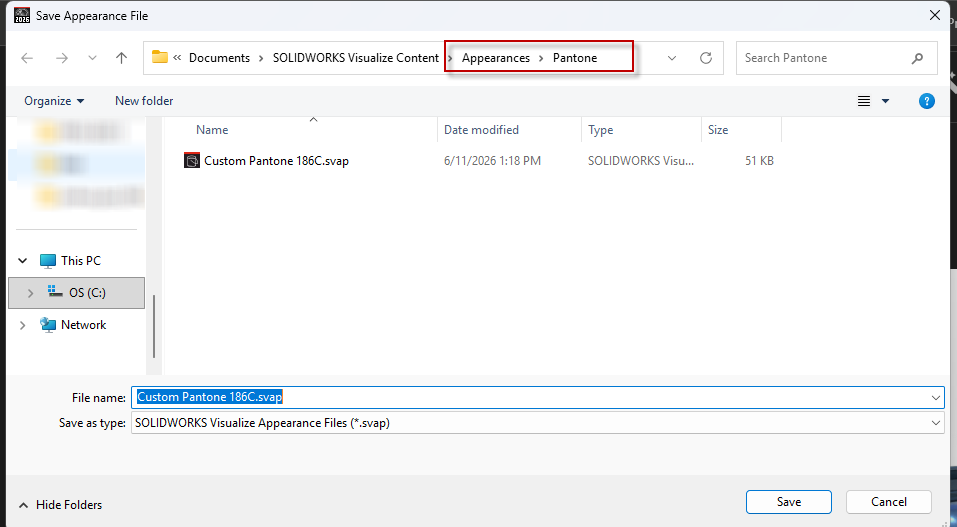Open the view options dropdown arrow
The height and width of the screenshot is (527, 957).
pos(886,101)
